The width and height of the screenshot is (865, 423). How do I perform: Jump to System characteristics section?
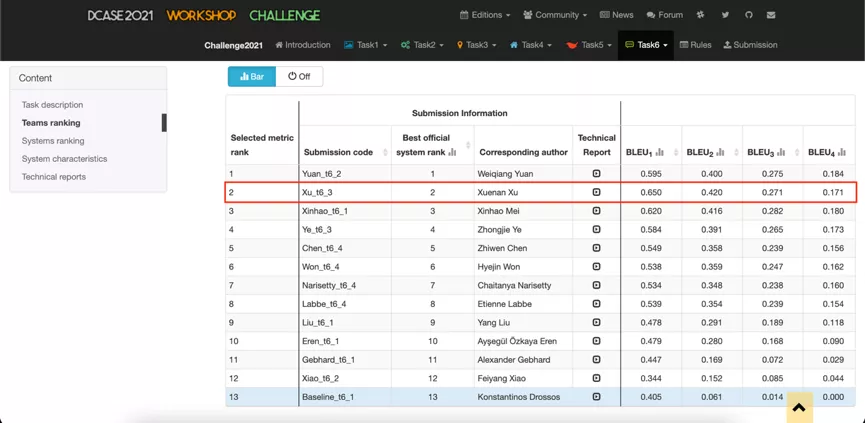pos(65,159)
